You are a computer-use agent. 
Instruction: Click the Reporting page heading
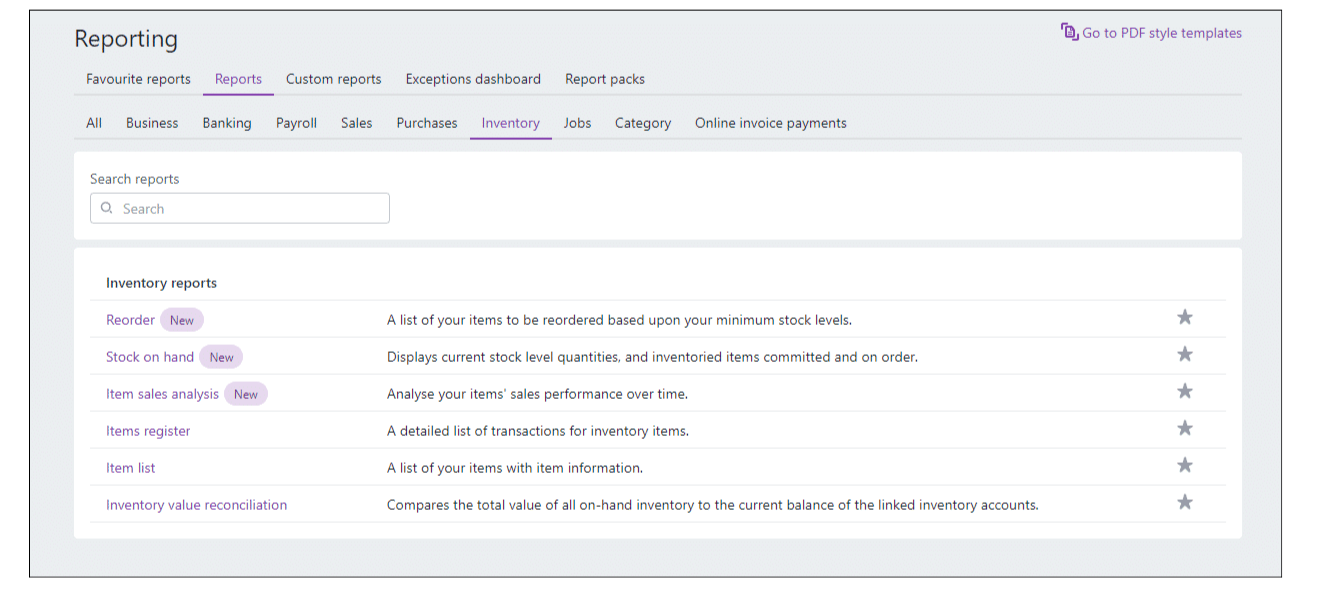126,39
